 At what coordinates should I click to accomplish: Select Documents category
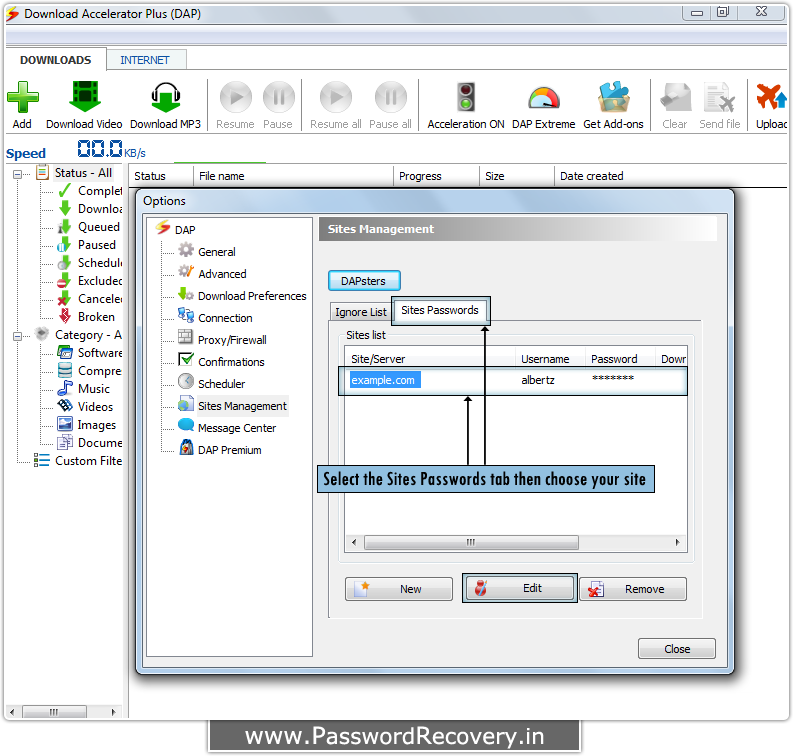pyautogui.click(x=91, y=443)
